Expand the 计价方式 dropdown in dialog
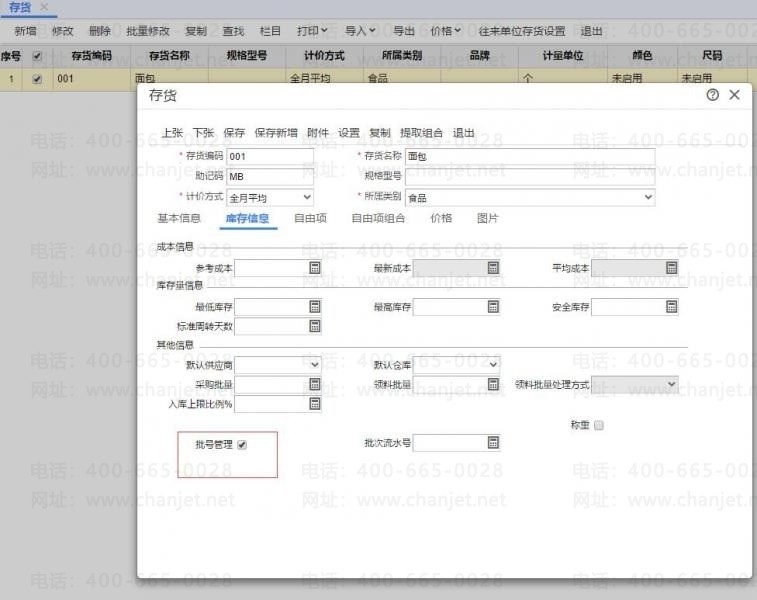This screenshot has height=600, width=757. [307, 197]
